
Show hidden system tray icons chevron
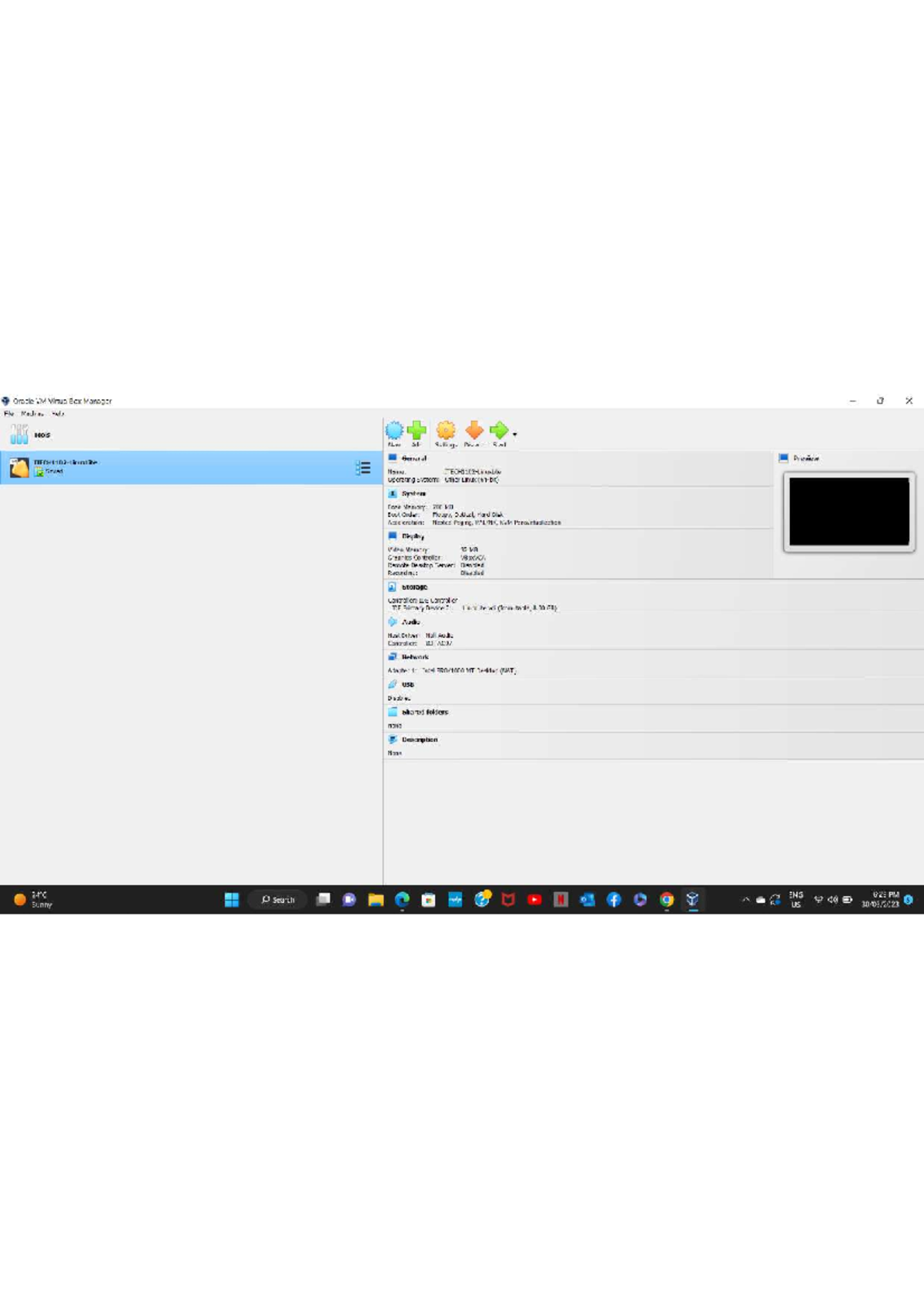coord(745,899)
